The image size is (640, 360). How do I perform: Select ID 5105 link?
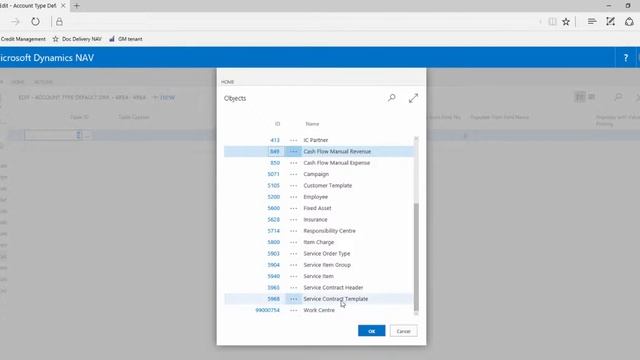(273, 186)
